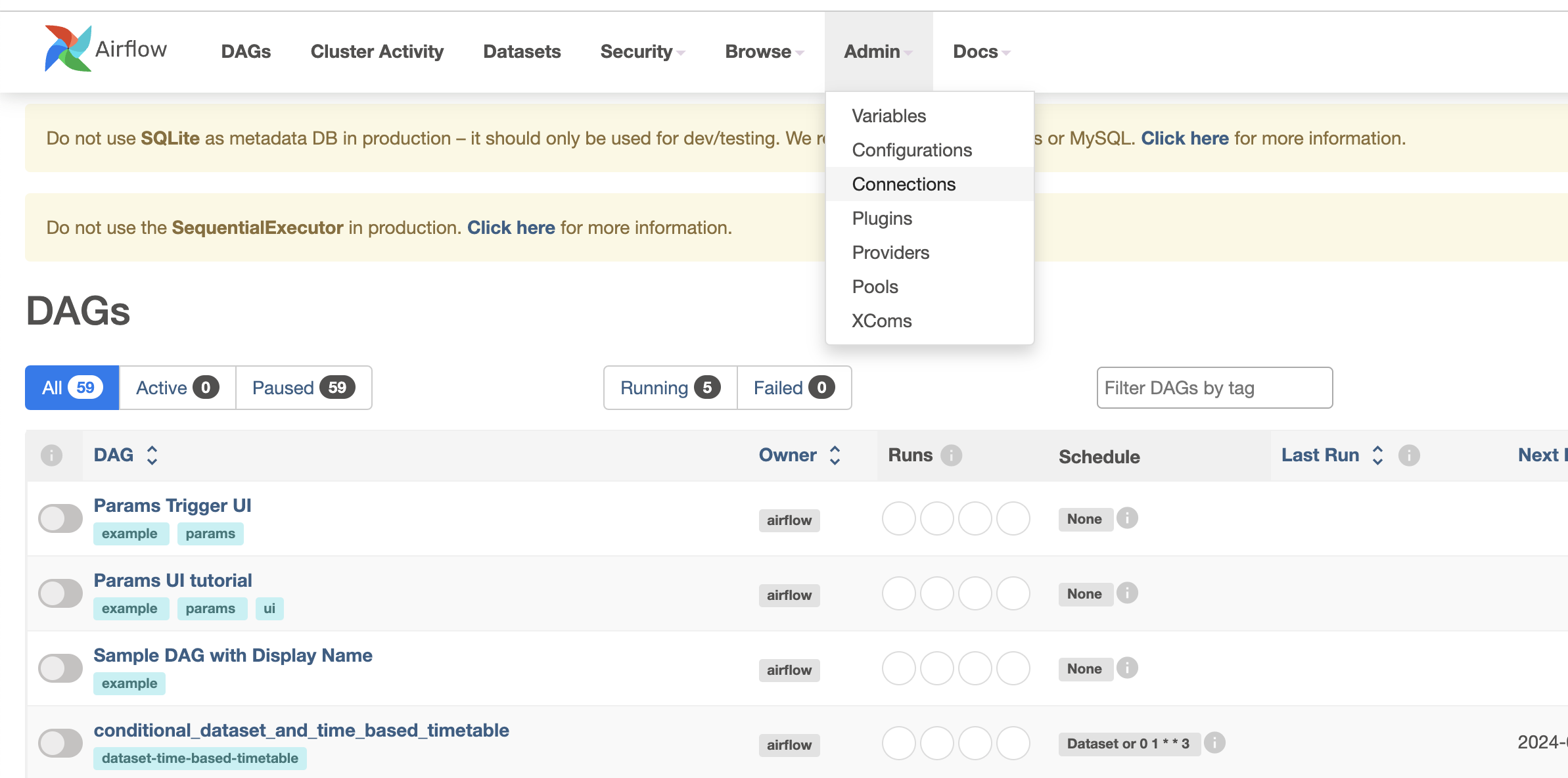Open the conditional_dataset_and_time_based_timetable DAG link

pos(301,730)
